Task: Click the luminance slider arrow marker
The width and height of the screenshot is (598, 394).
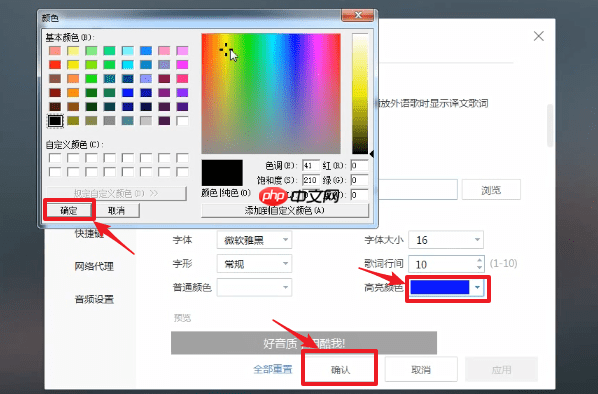Action: pyautogui.click(x=371, y=154)
